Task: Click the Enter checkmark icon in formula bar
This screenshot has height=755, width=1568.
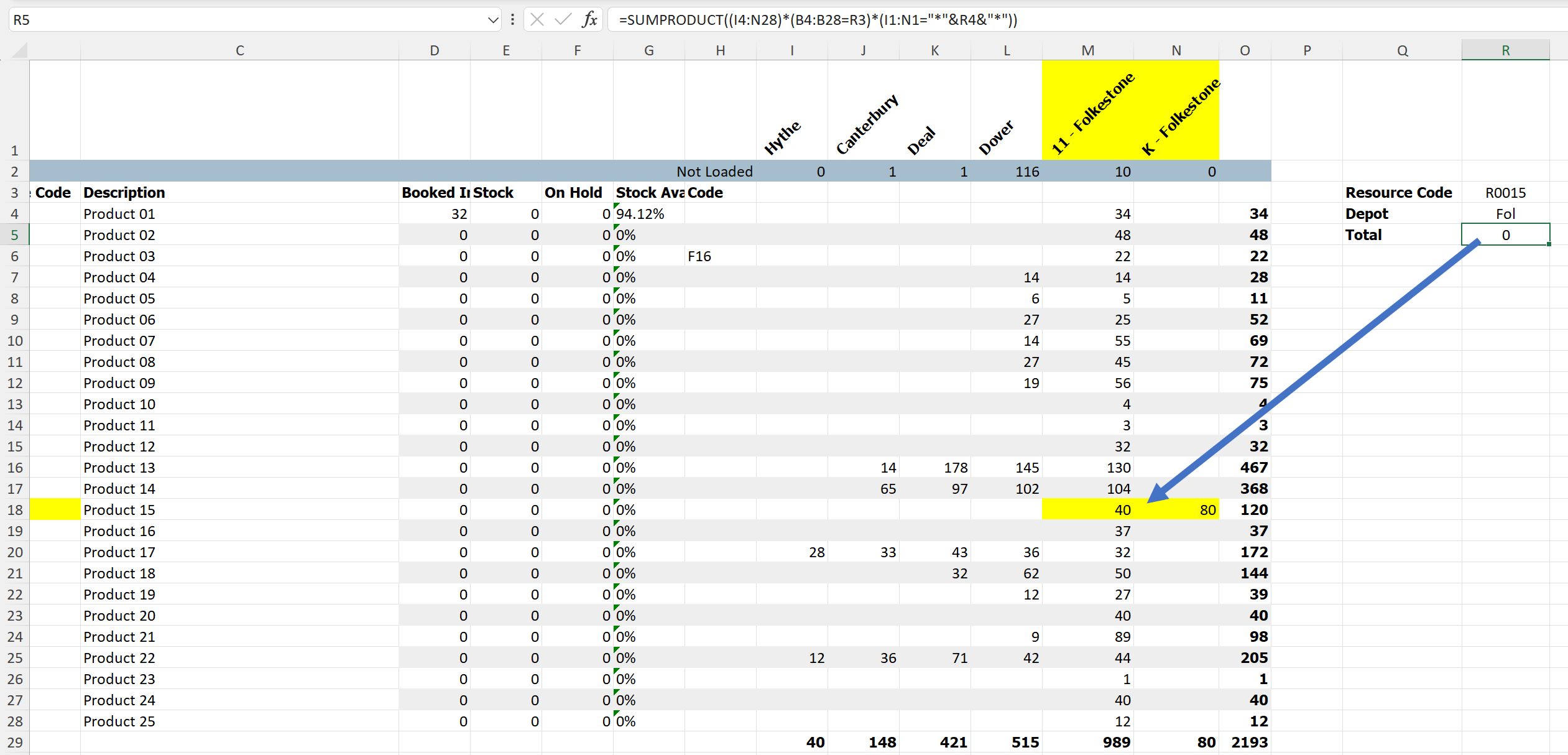Action: pyautogui.click(x=563, y=19)
